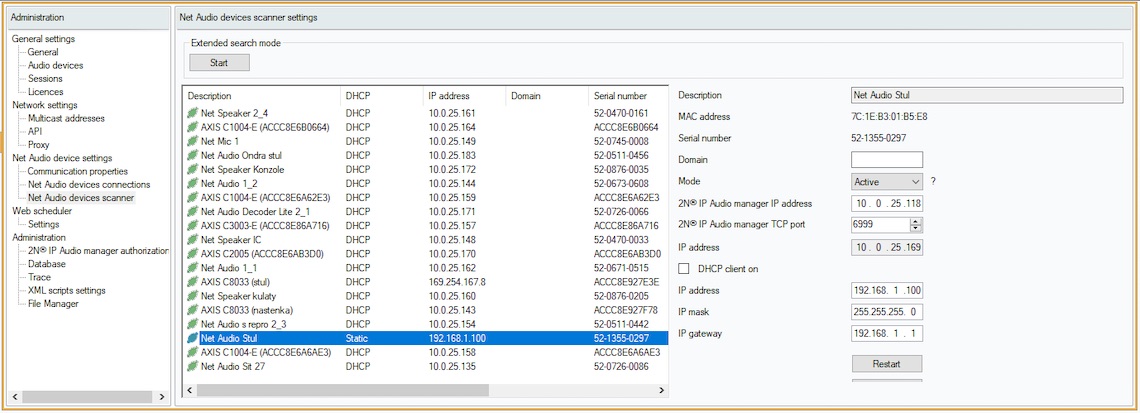Select Multicast addresses under Network settings
Screen dimensions: 1140x413
pyautogui.click(x=66, y=119)
